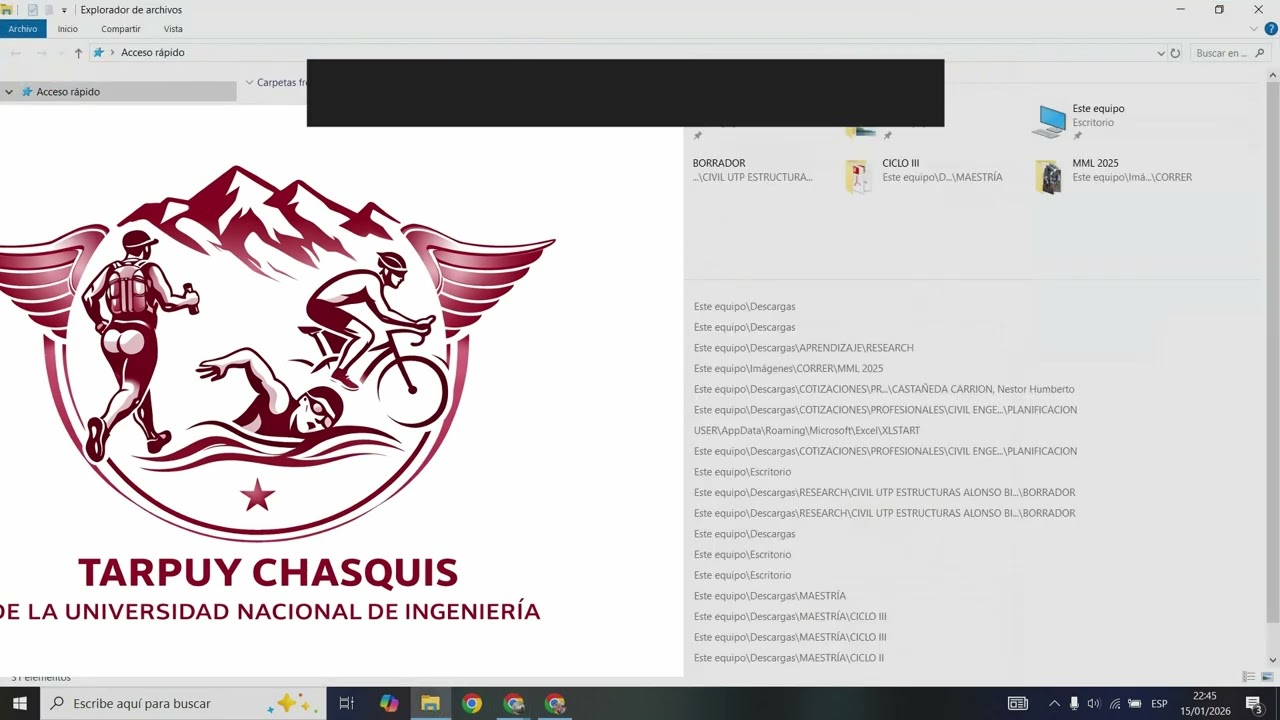1280x720 pixels.
Task: Open the recent locations dropdown
Action: tap(60, 53)
